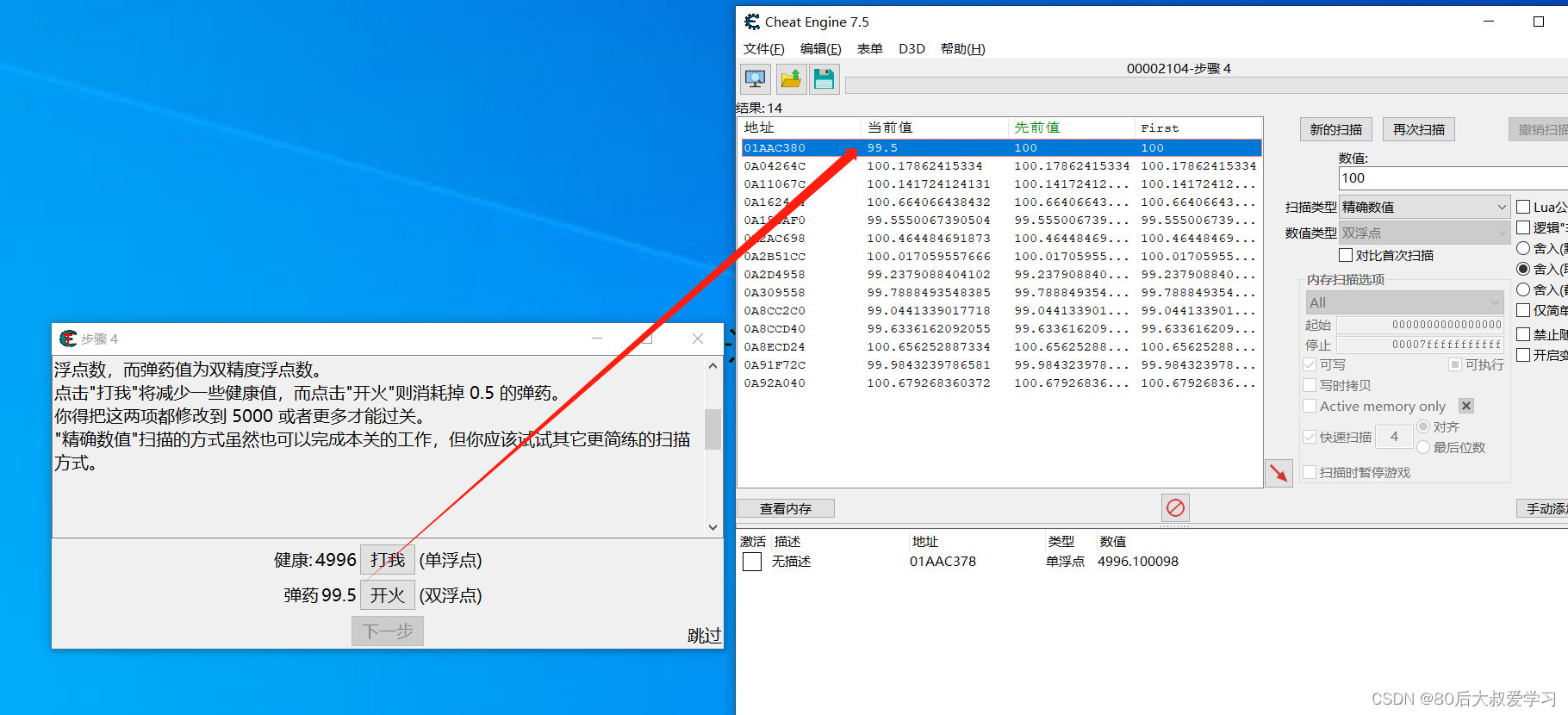Image resolution: width=1568 pixels, height=715 pixels.
Task: Open the 编辑(E) menu
Action: coord(820,49)
